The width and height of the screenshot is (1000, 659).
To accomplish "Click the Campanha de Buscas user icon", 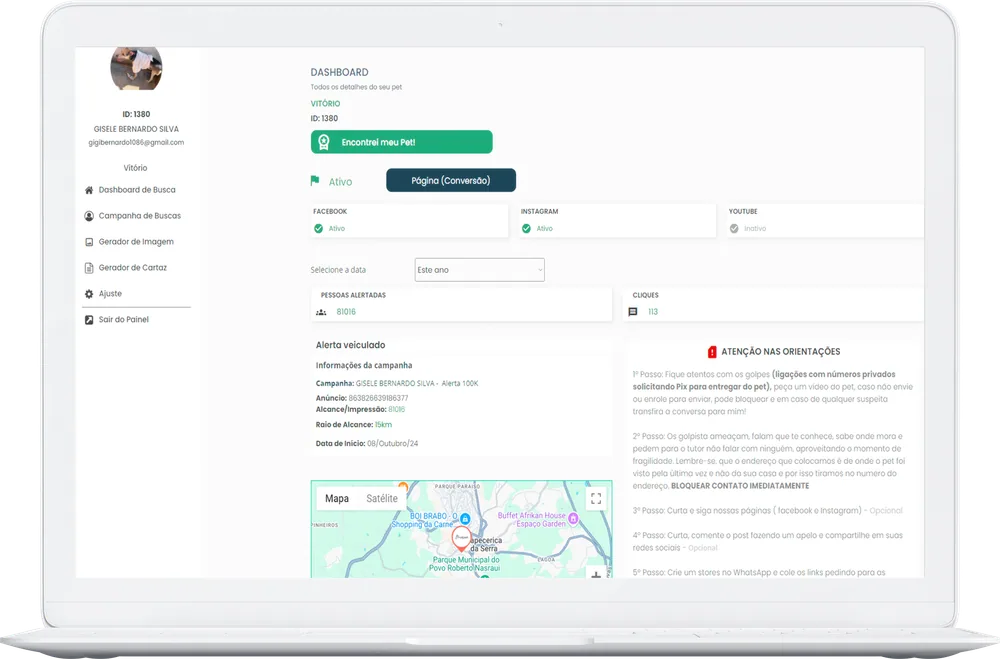I will 89,216.
